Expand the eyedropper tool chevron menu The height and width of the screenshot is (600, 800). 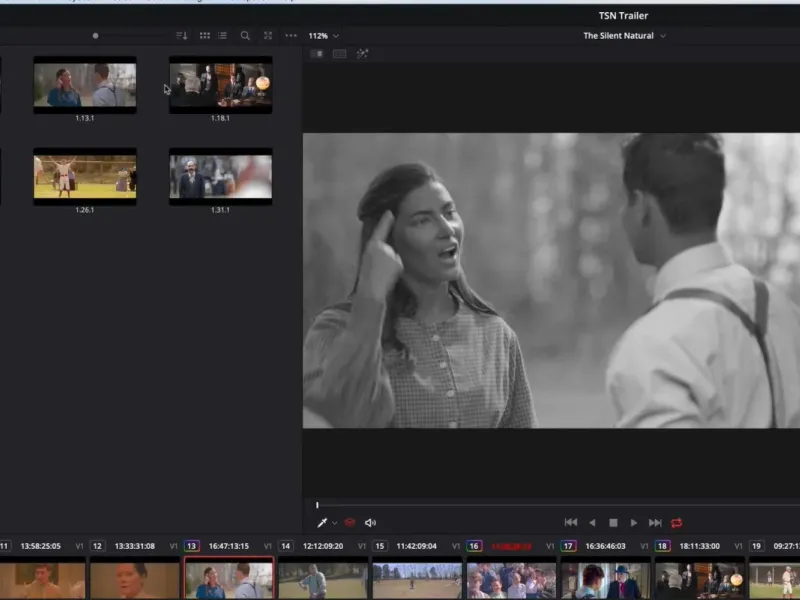pos(335,523)
